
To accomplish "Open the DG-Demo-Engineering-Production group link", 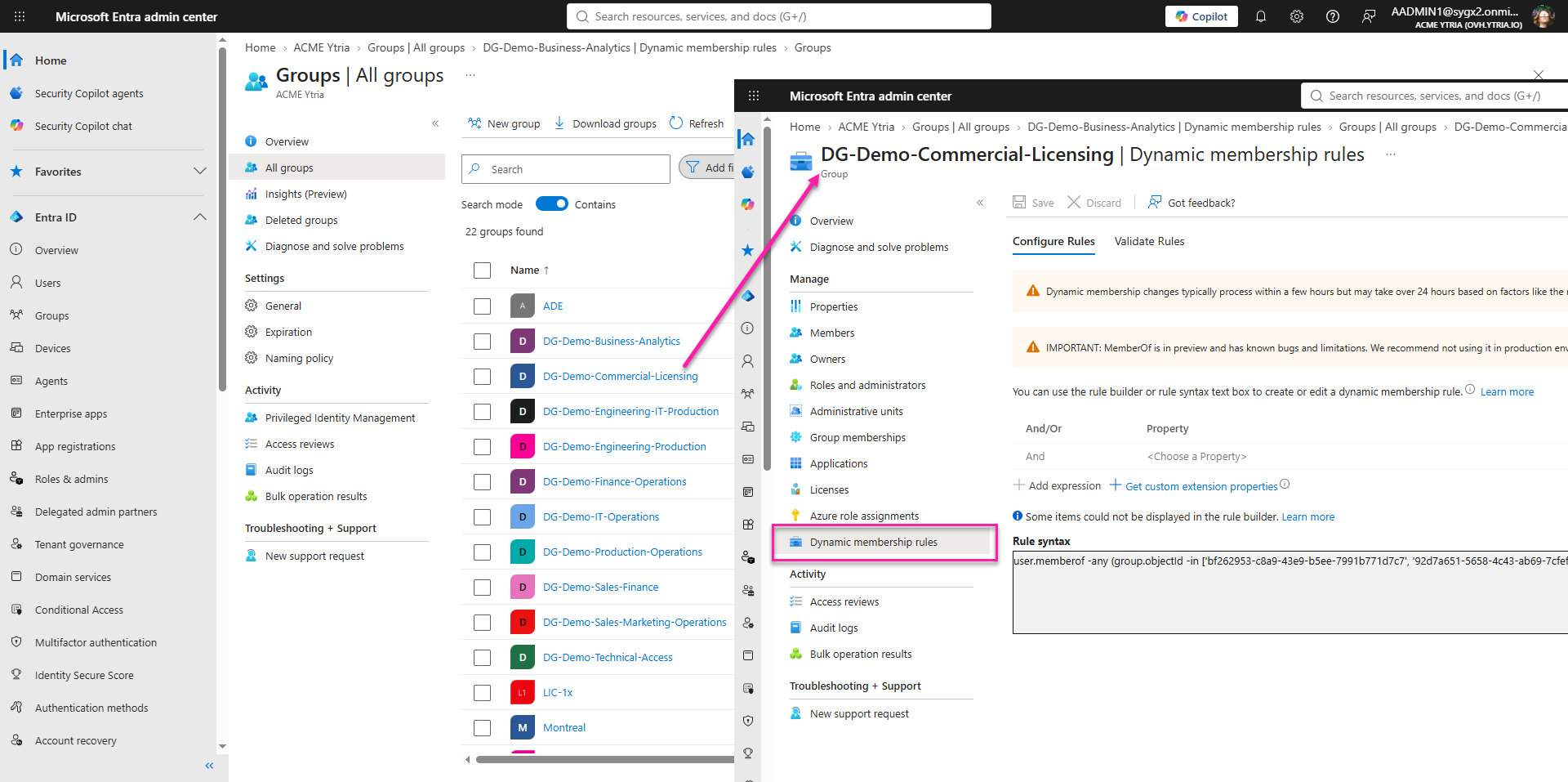I will tap(625, 447).
